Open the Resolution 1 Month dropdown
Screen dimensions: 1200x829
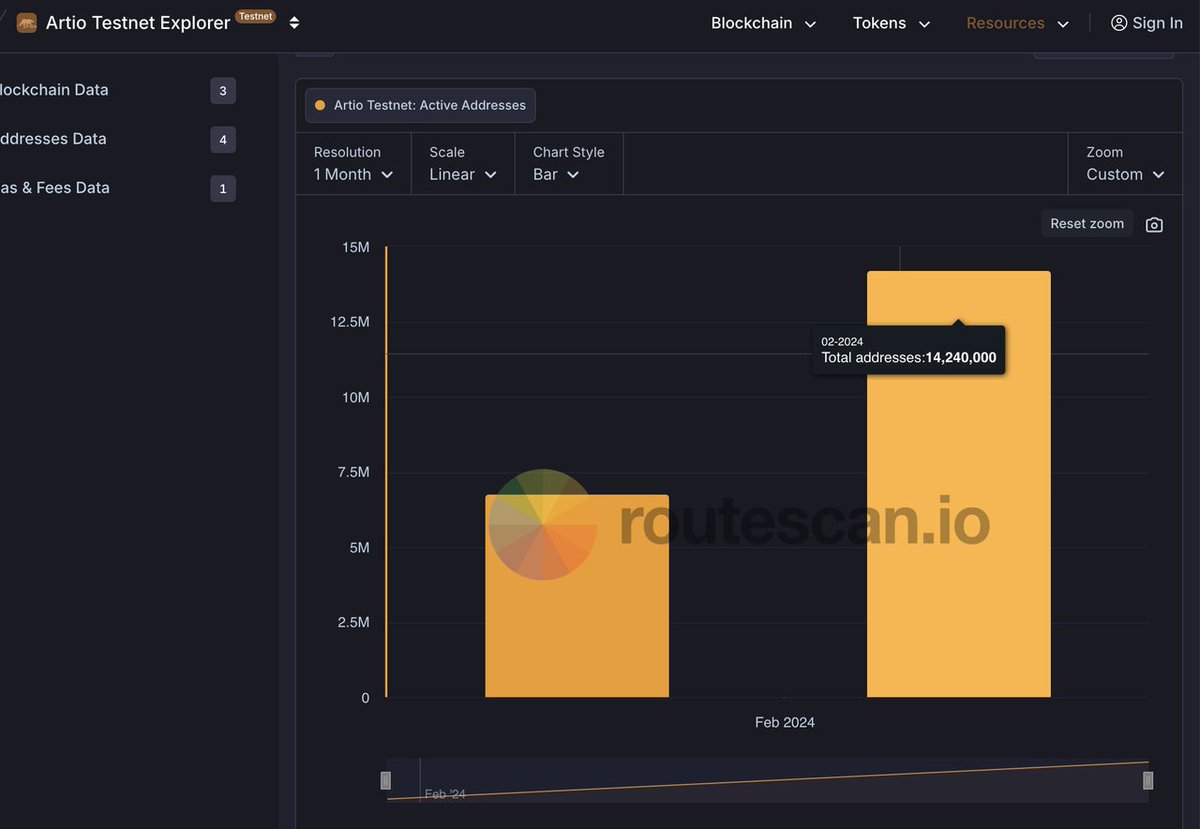[x=353, y=164]
